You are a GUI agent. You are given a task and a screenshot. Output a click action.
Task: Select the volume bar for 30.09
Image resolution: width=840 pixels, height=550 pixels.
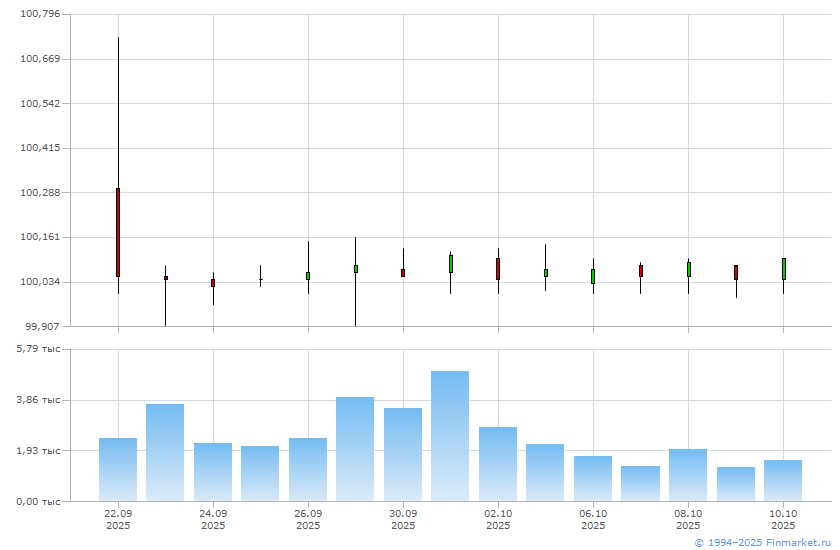pyautogui.click(x=403, y=453)
